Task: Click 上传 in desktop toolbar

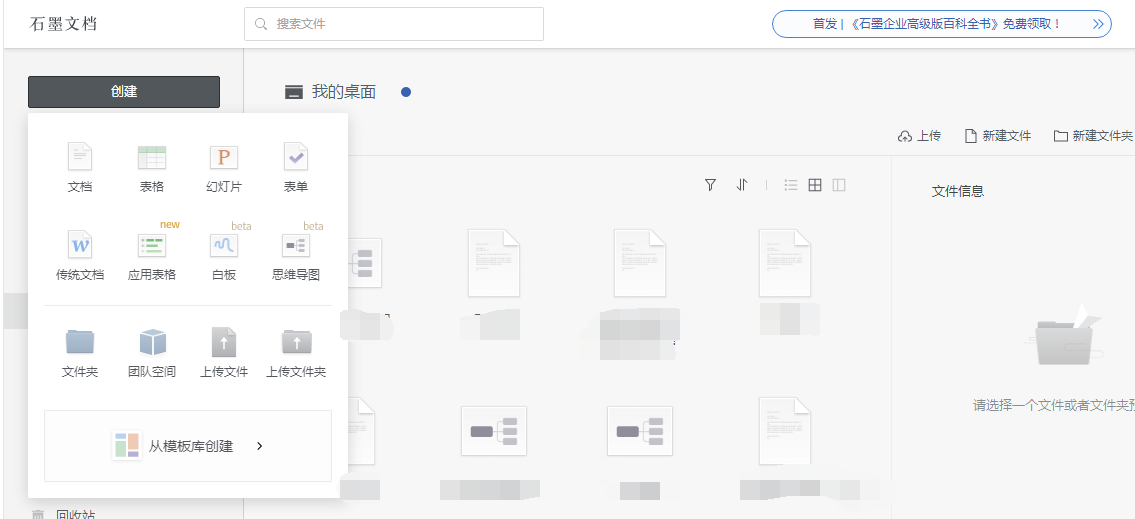Action: pyautogui.click(x=919, y=136)
